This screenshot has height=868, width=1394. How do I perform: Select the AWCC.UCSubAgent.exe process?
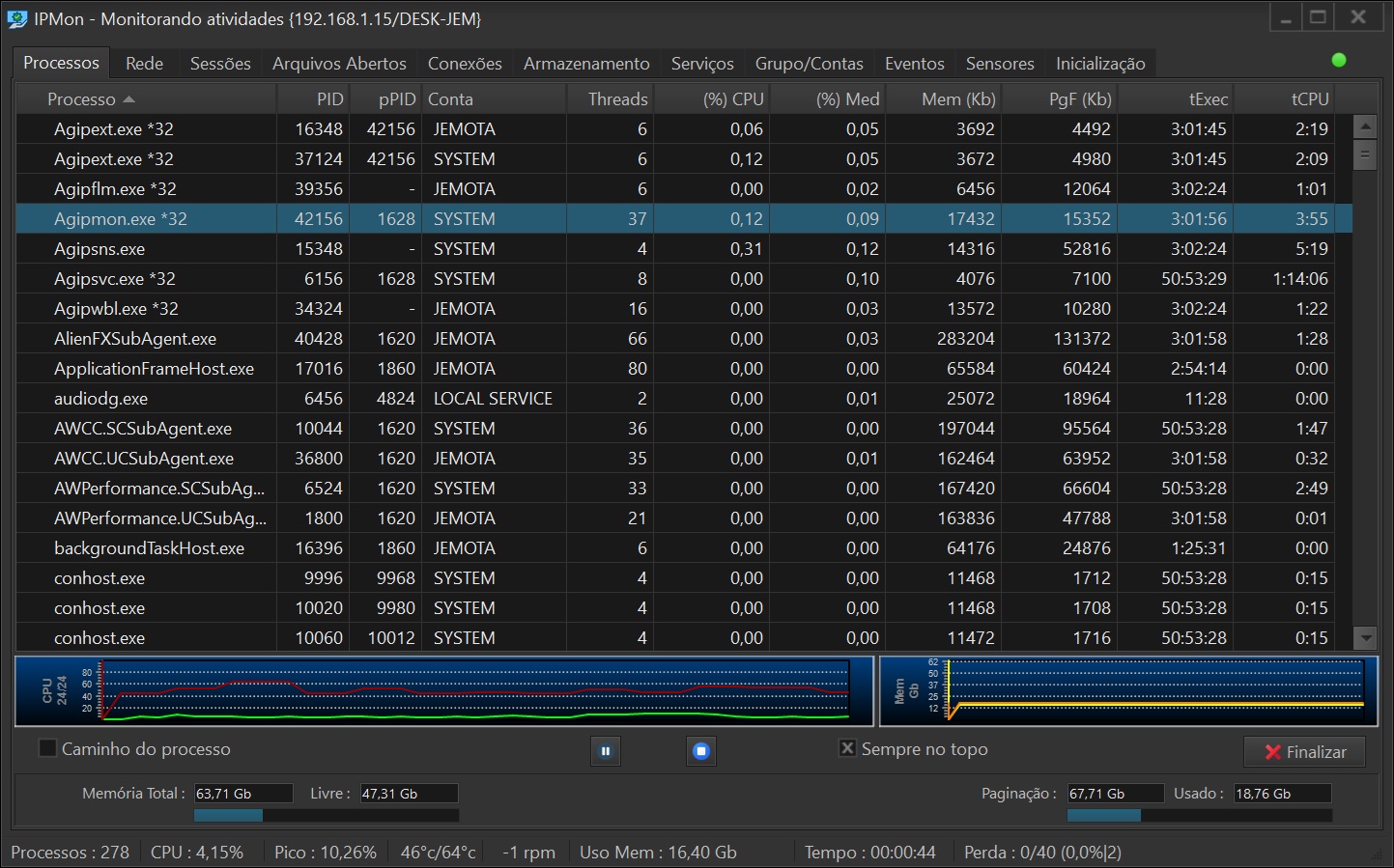tap(684, 459)
